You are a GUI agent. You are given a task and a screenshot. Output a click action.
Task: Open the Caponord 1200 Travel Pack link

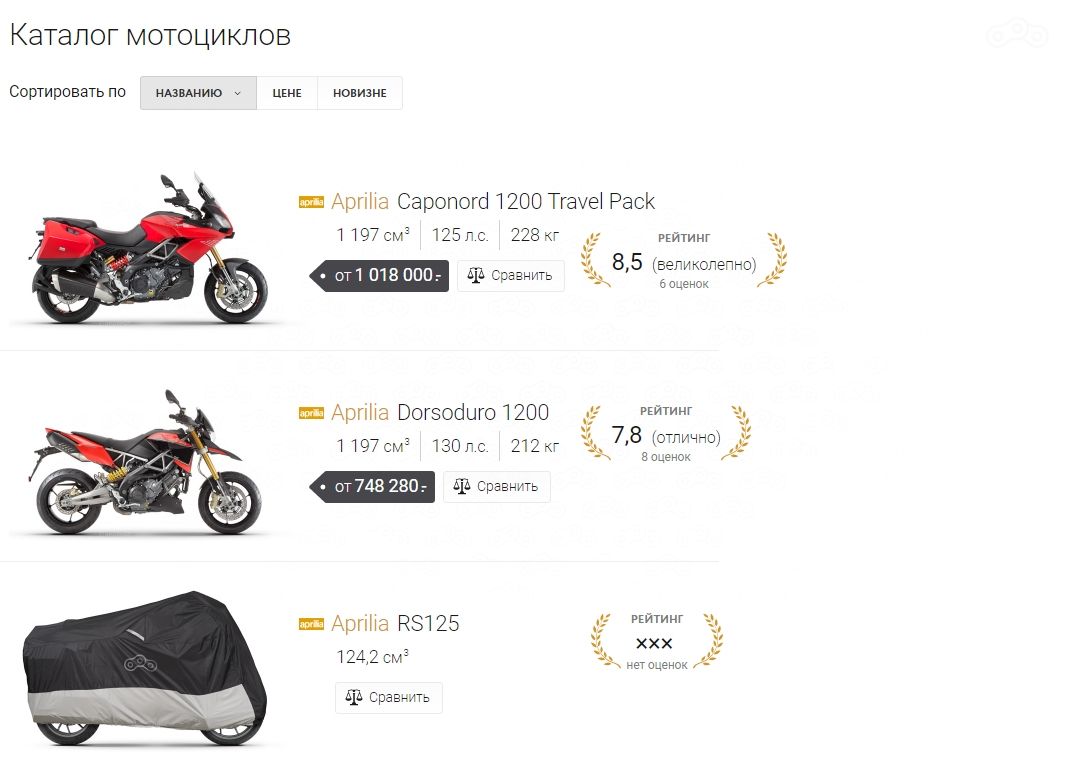tap(526, 202)
